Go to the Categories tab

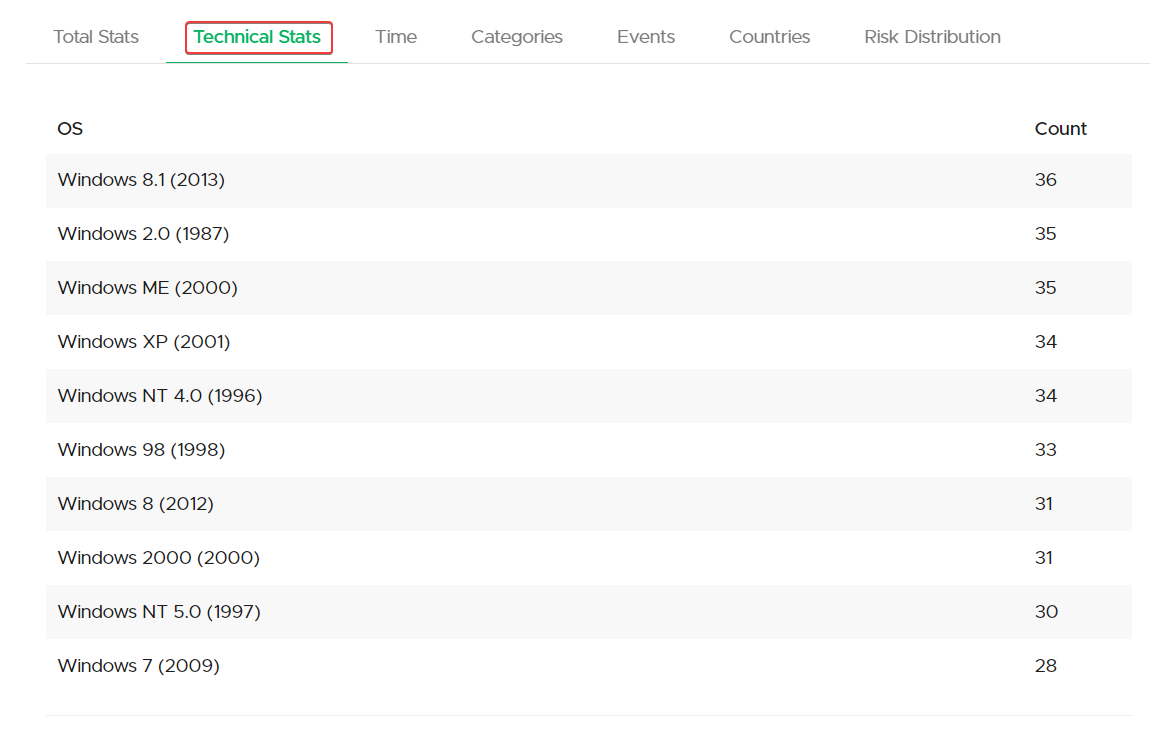click(x=517, y=37)
